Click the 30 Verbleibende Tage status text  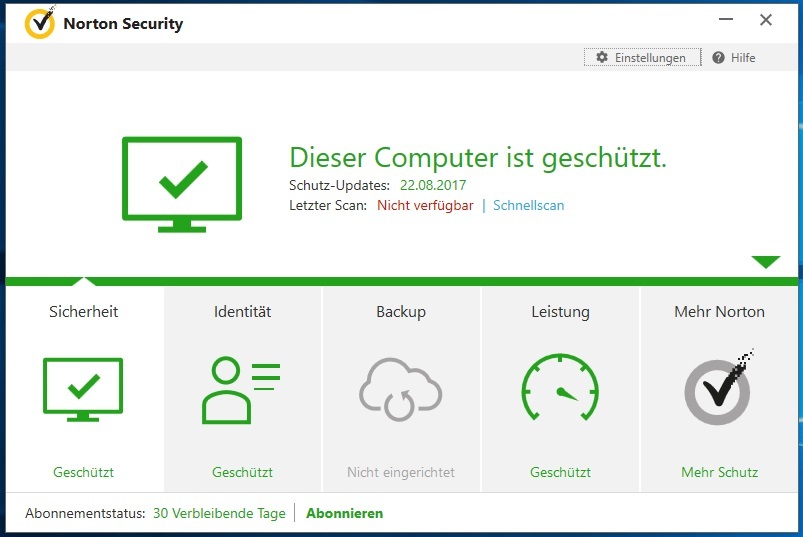pyautogui.click(x=219, y=513)
